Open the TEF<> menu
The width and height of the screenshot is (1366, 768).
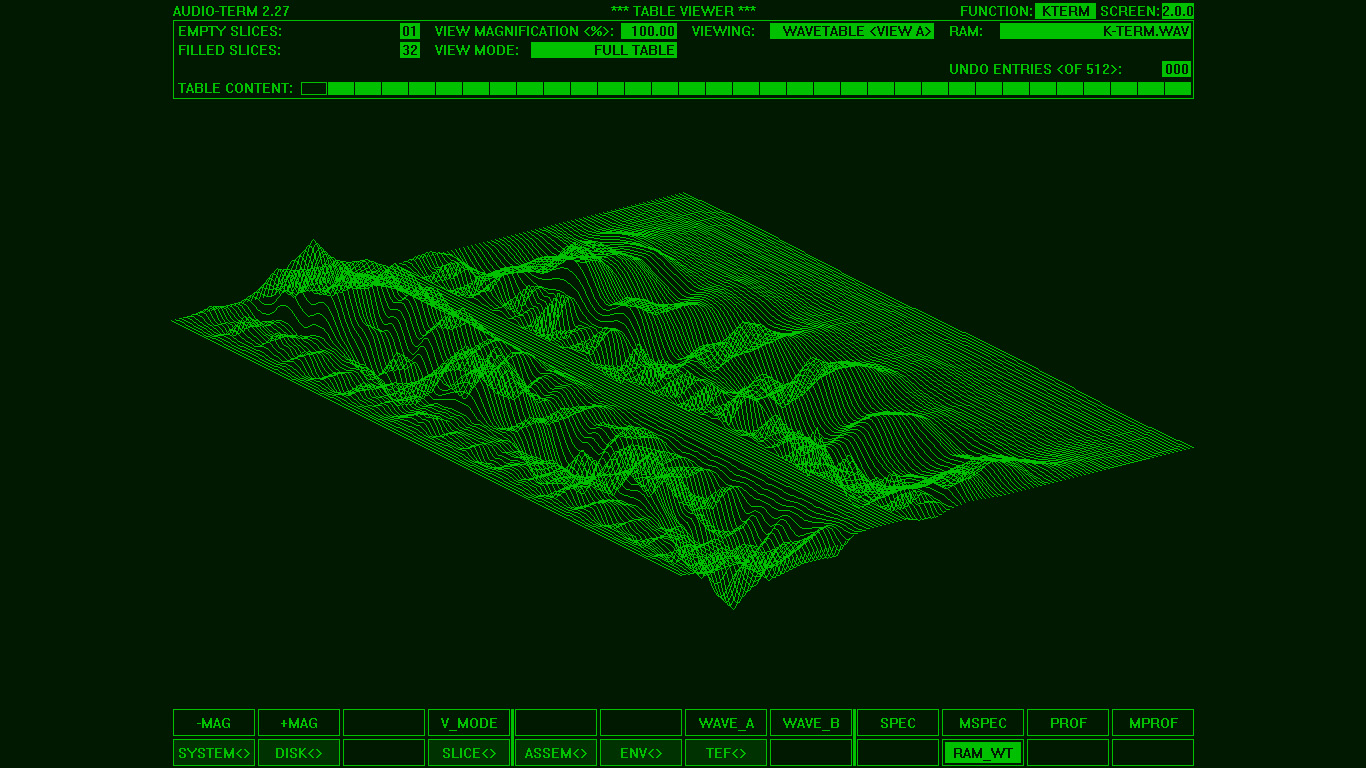[x=726, y=753]
